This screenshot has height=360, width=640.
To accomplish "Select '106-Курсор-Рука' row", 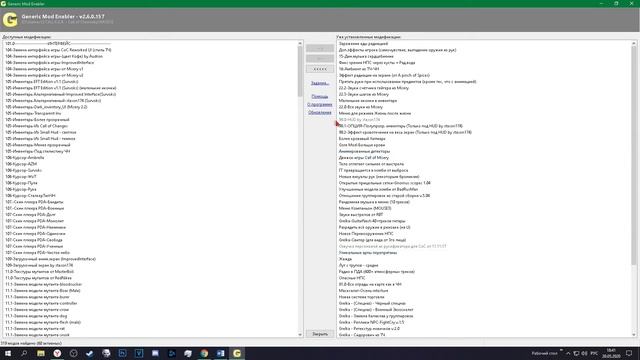I will [21, 189].
